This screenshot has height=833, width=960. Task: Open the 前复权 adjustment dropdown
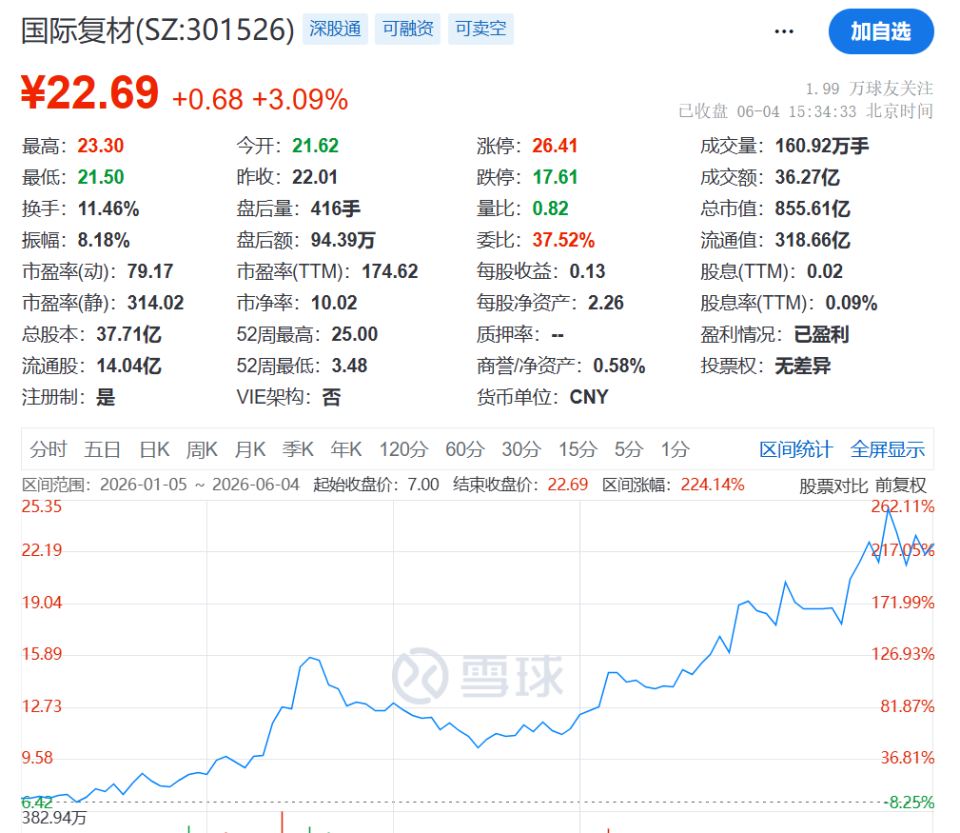click(x=901, y=486)
